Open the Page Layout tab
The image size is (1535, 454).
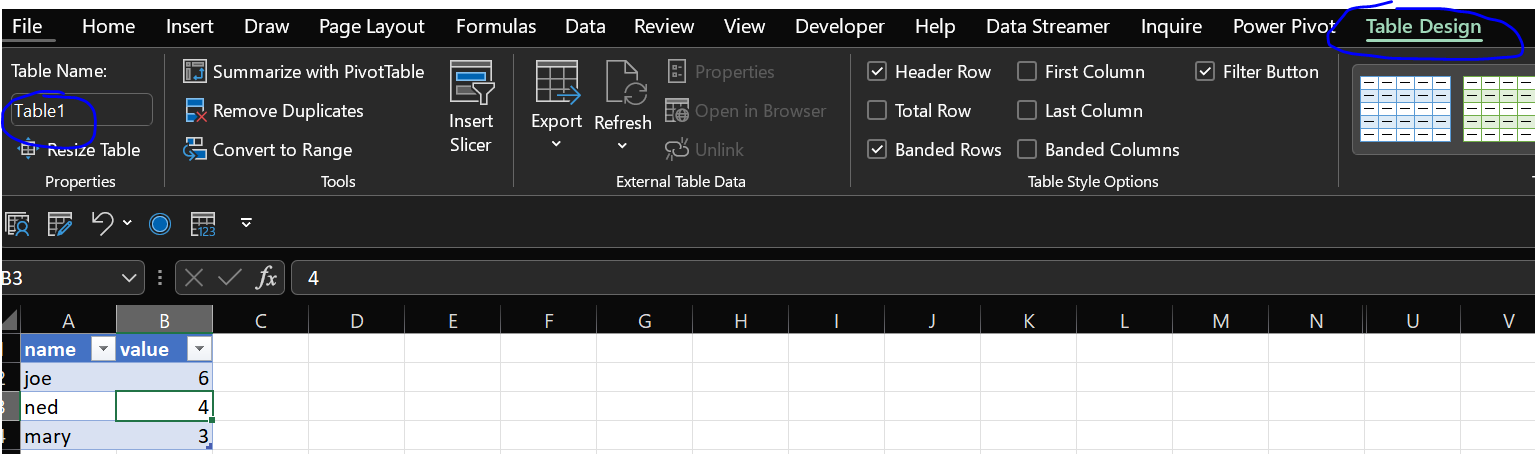(x=372, y=27)
